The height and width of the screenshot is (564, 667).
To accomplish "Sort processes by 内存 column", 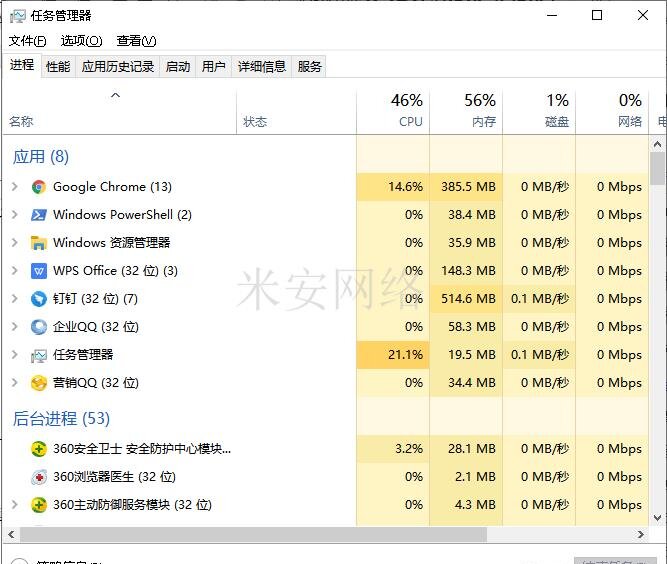I will click(466, 112).
